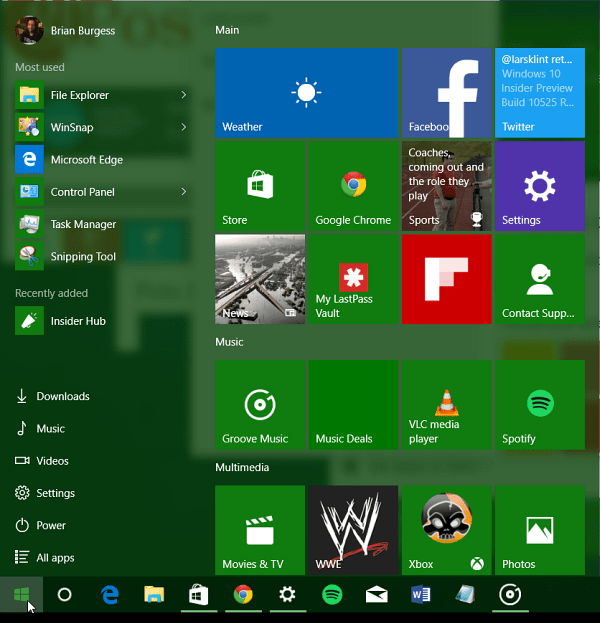Click the Main group heading
600x623 pixels.
point(227,30)
